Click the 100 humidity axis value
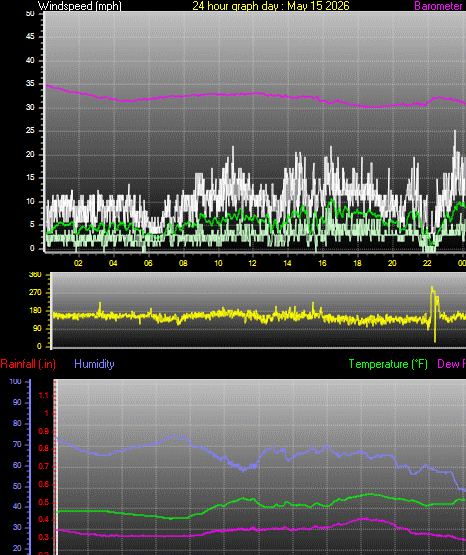Viewport: 466px width, 555px height. click(15, 382)
